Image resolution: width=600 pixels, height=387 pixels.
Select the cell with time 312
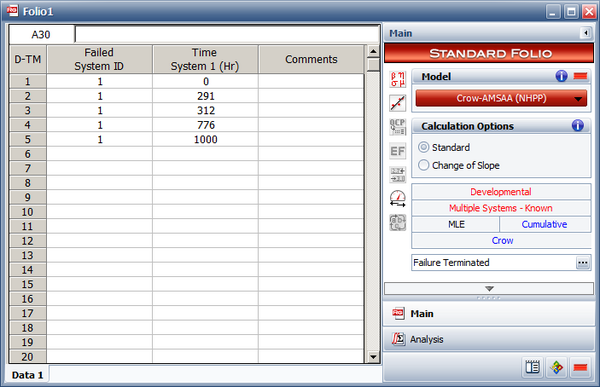(x=205, y=111)
